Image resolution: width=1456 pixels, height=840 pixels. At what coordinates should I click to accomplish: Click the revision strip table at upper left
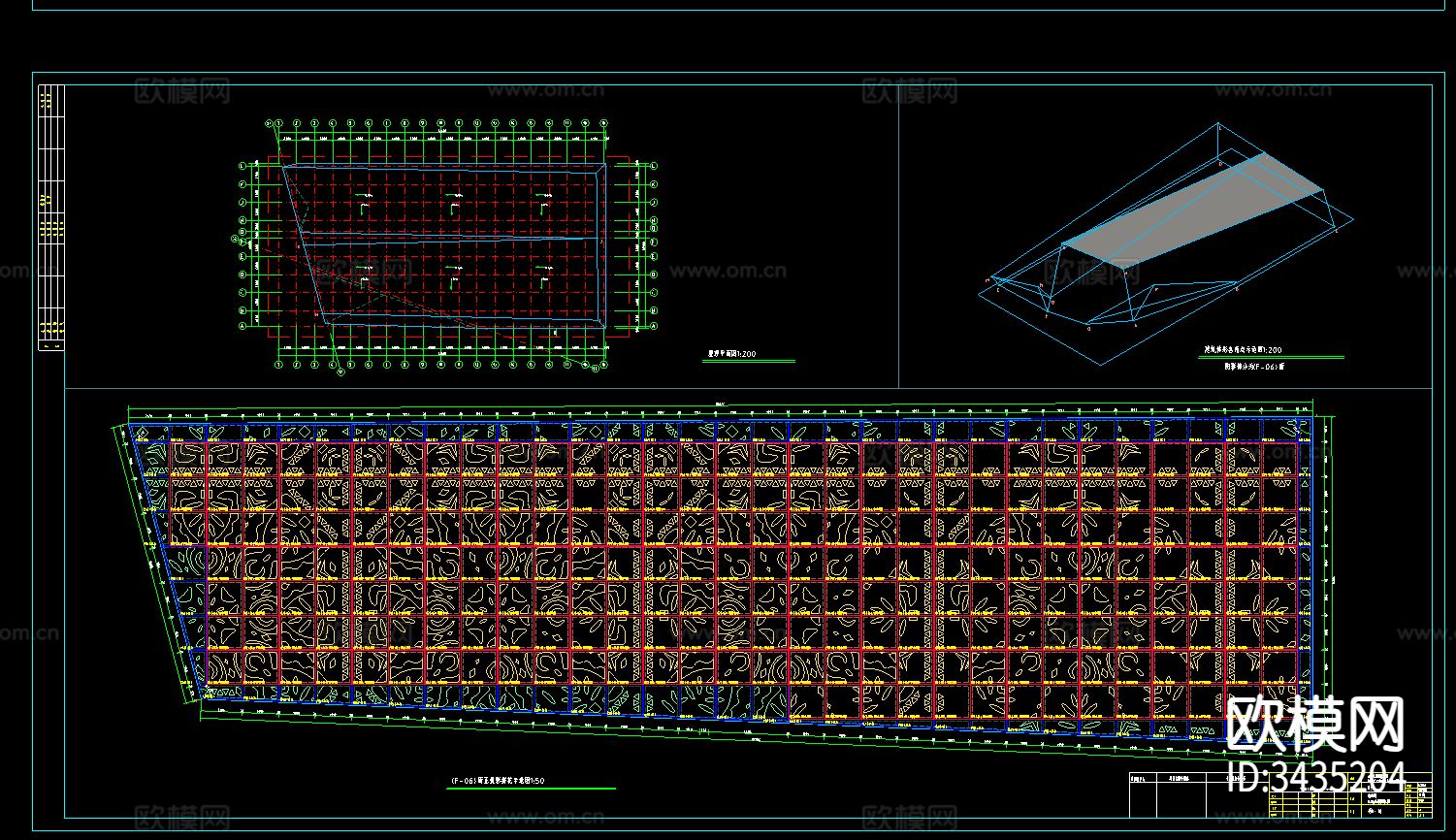tap(50, 217)
